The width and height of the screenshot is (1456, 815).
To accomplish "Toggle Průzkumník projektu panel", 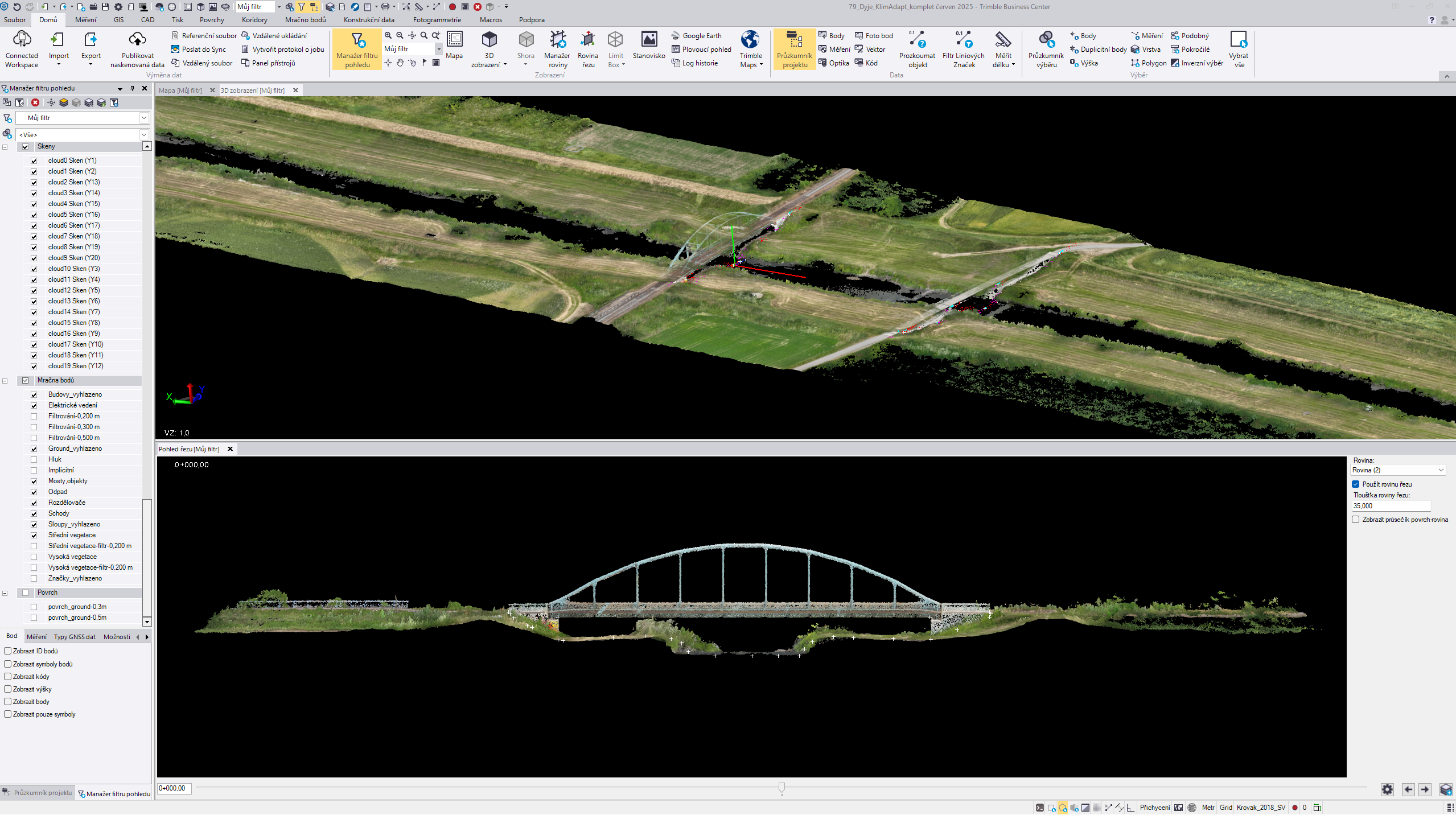I will pos(795,50).
